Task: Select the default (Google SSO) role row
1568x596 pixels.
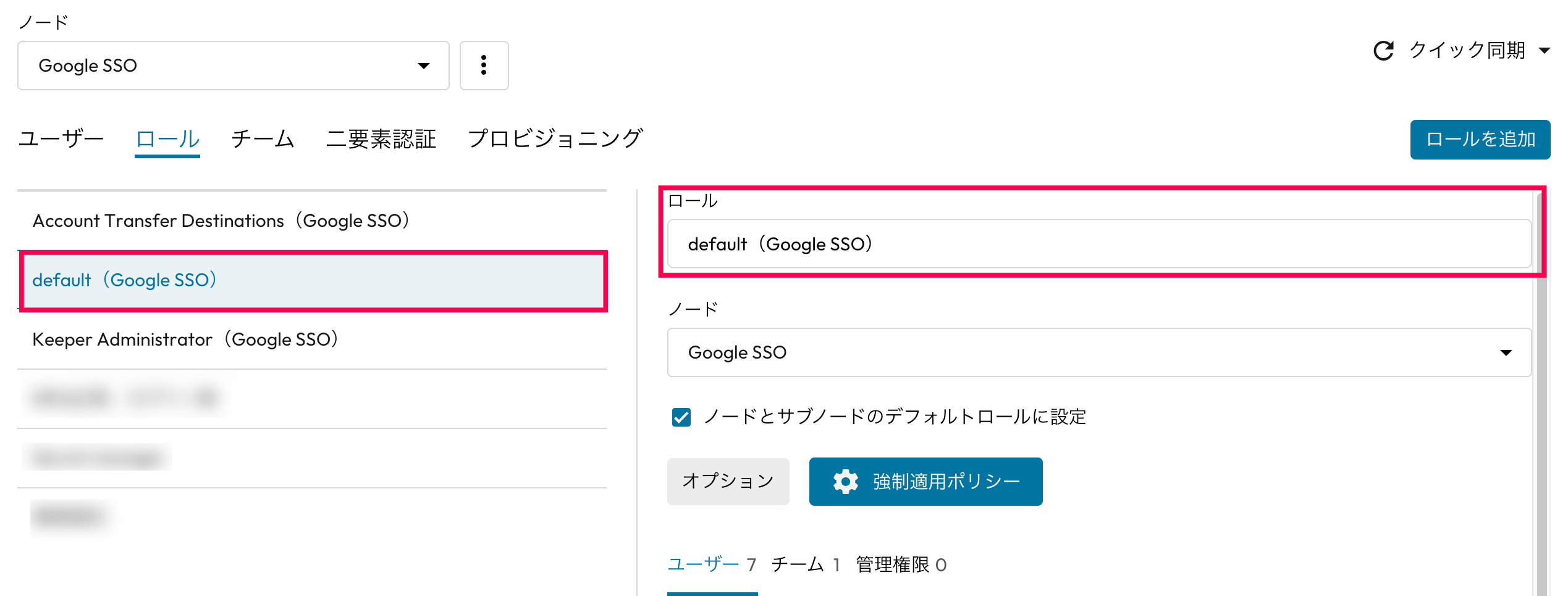Action: click(312, 280)
